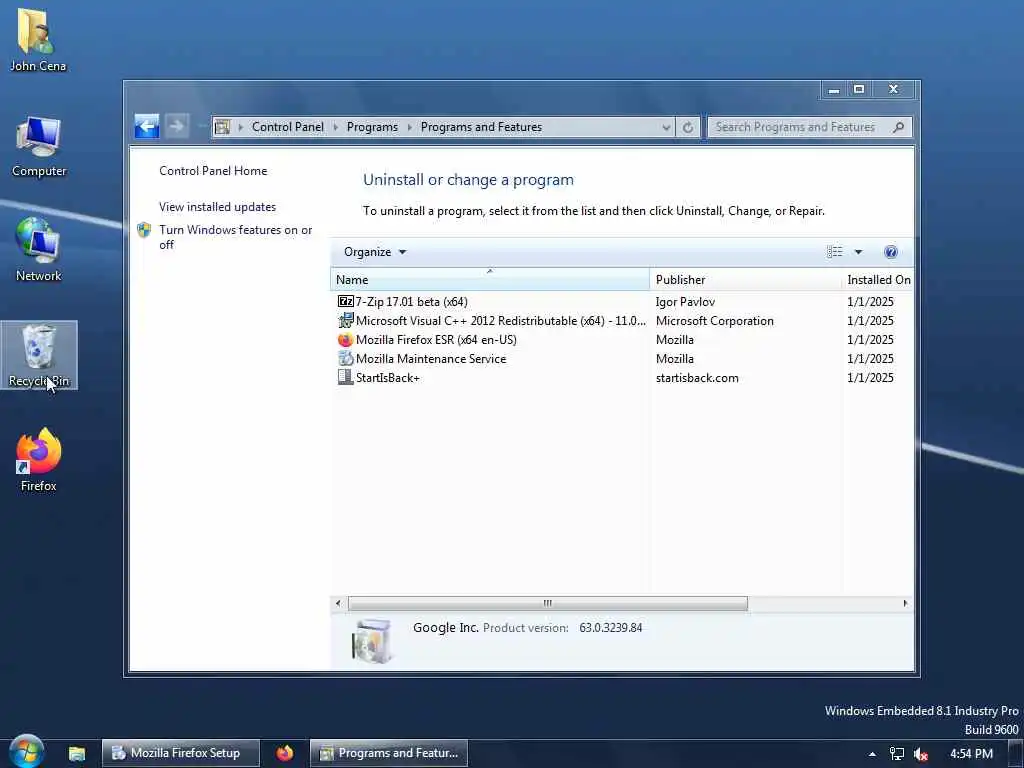Click the product version 63.0.3239.84 text
The height and width of the screenshot is (768, 1024).
(x=611, y=628)
